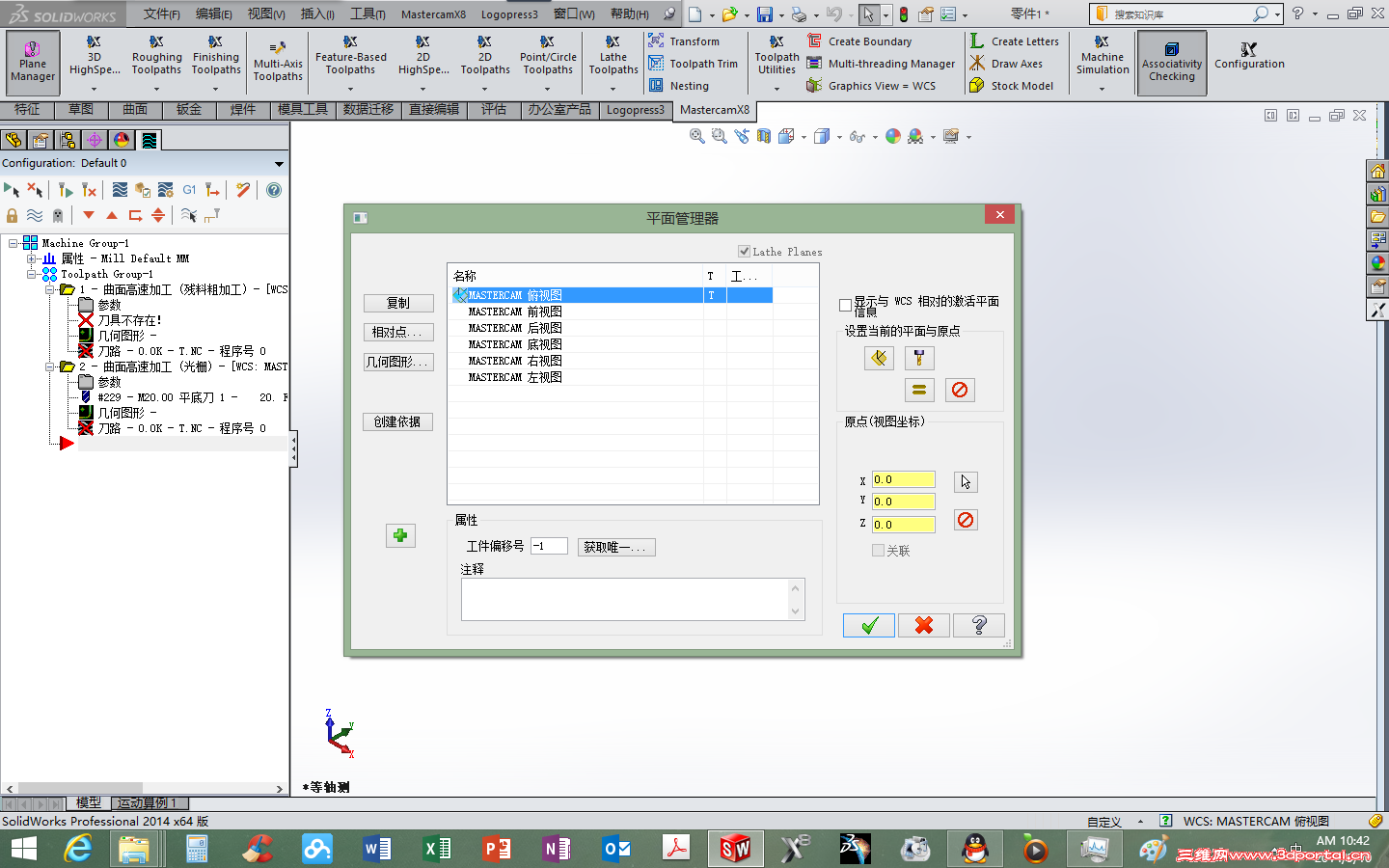
Task: Open the Plane Manager tool
Action: [x=33, y=63]
